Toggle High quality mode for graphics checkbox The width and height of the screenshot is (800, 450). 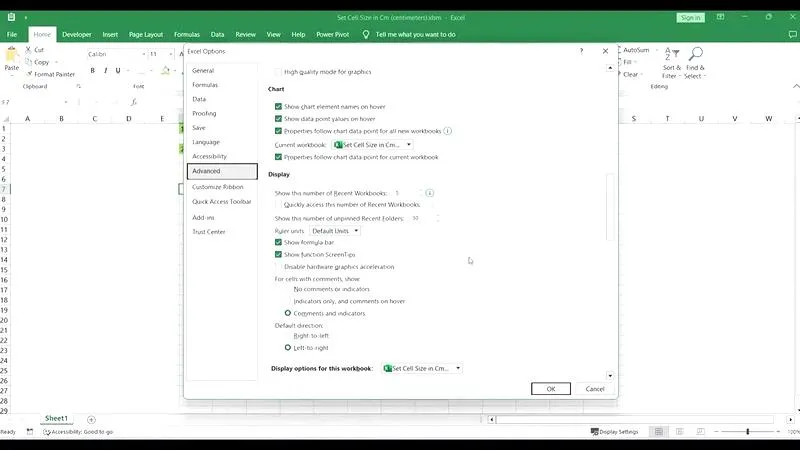point(278,72)
